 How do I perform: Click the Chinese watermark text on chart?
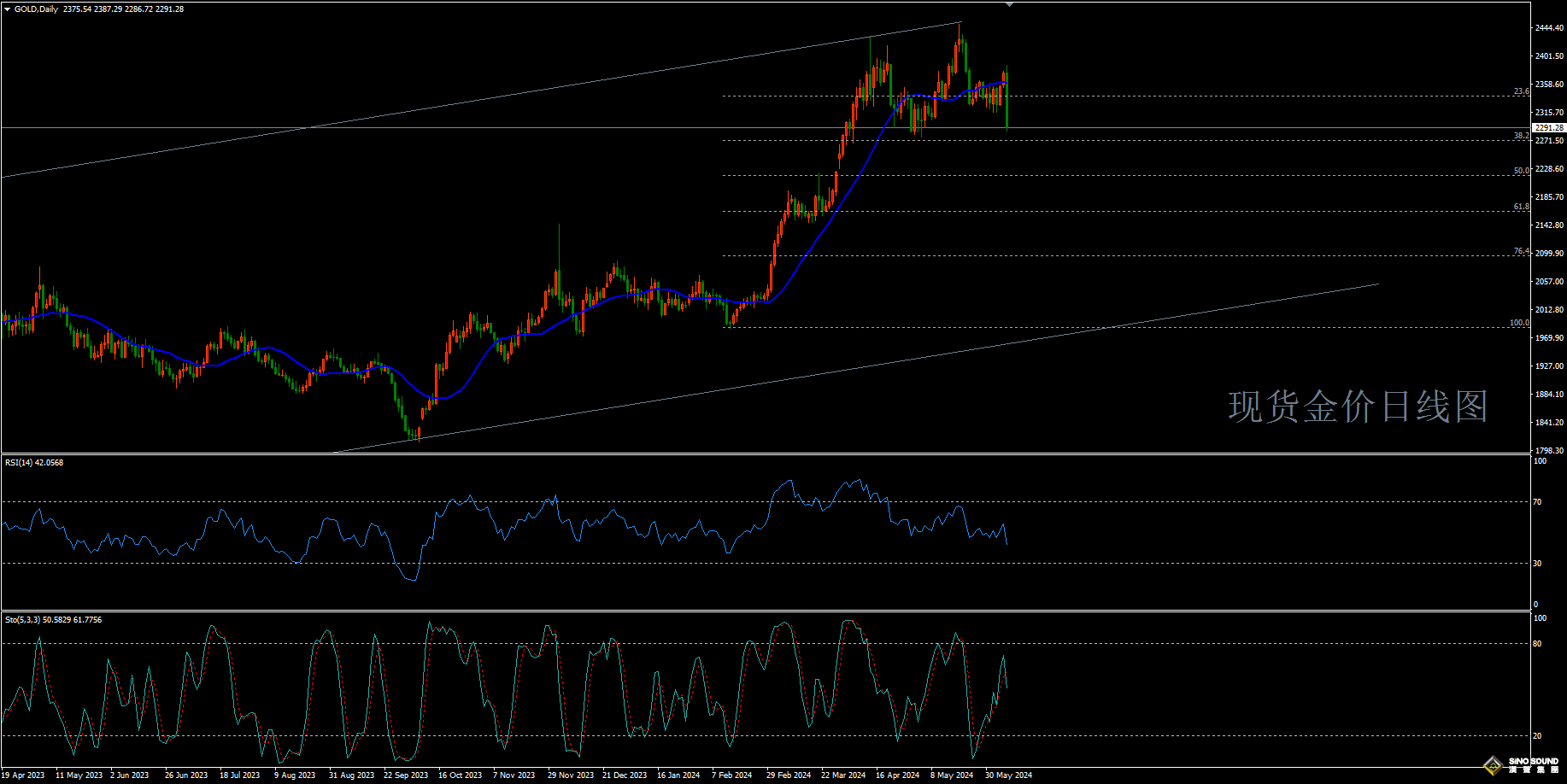(1358, 407)
